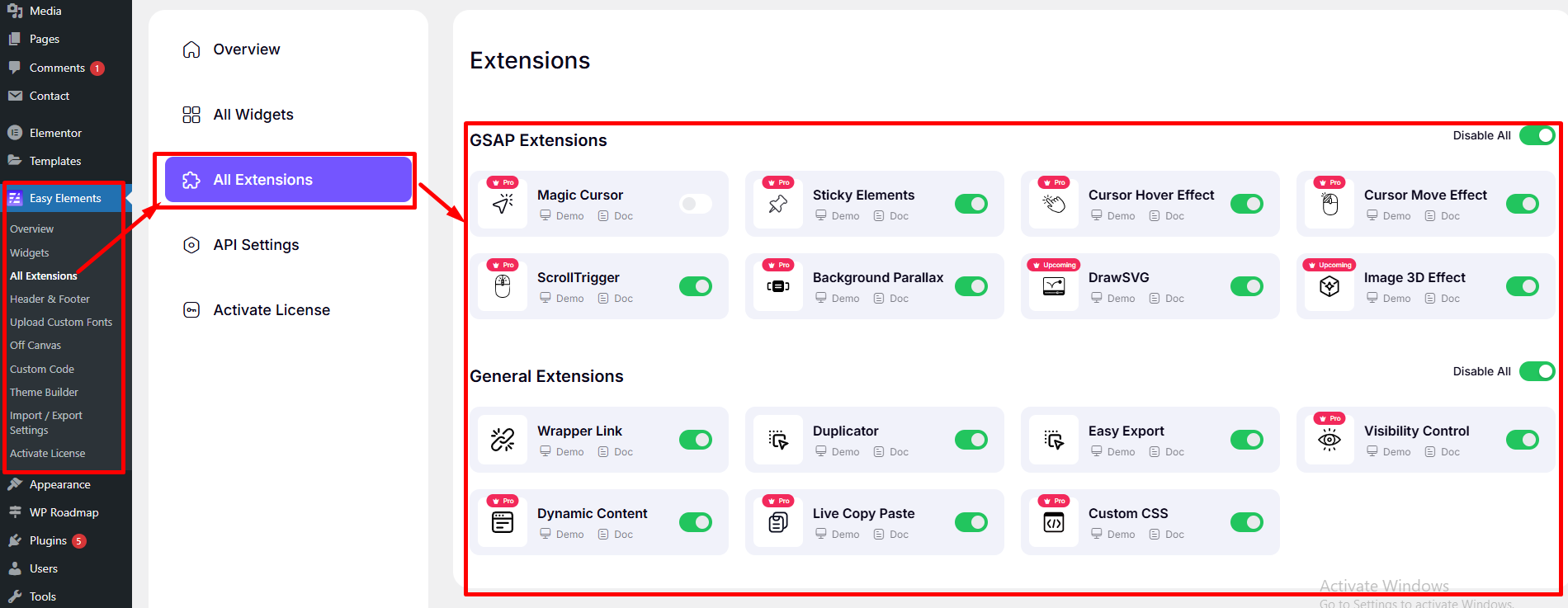Click the Sticky Elements pin icon

click(778, 204)
